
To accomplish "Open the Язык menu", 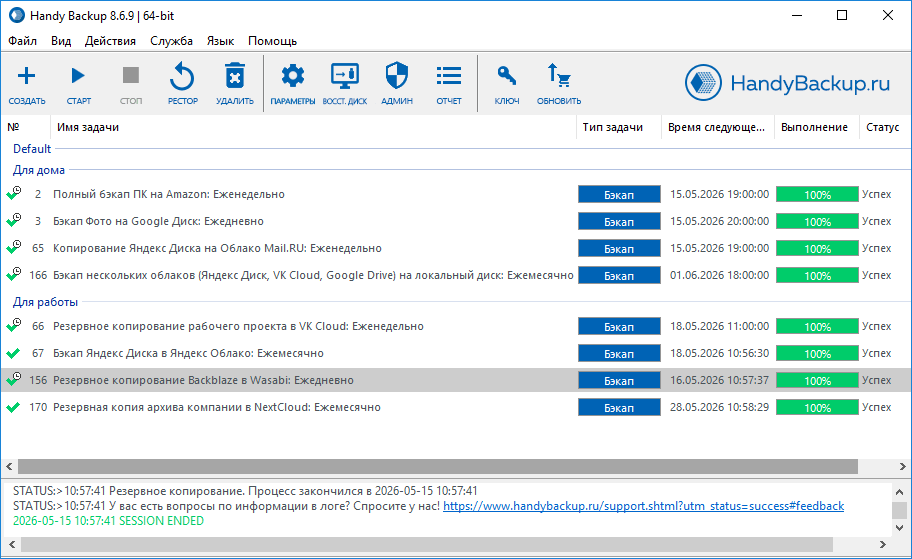I will click(x=220, y=41).
